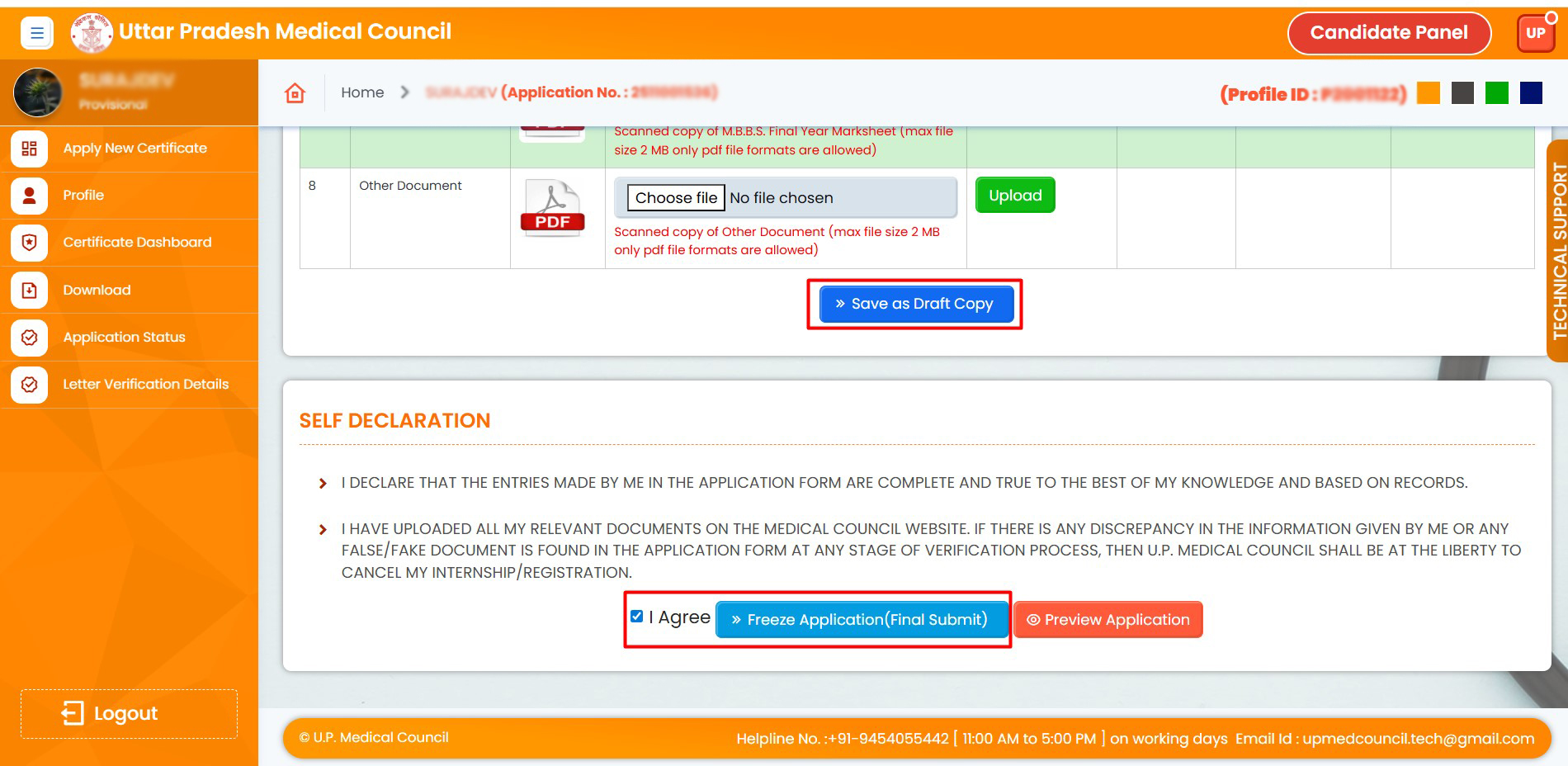The height and width of the screenshot is (766, 1568).
Task: Click Freeze Application (Final Submit) button
Action: pos(861,620)
